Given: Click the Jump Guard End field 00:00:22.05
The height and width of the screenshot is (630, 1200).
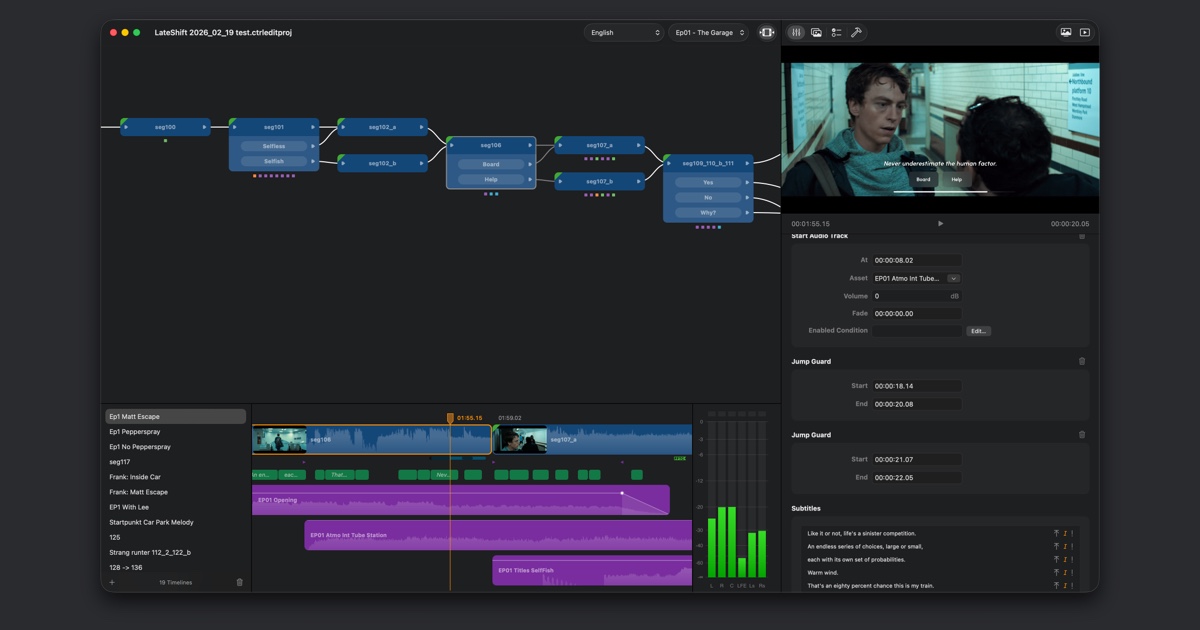Looking at the screenshot, I should [x=916, y=478].
